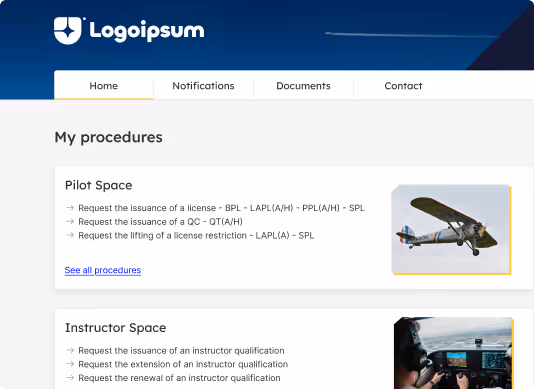
Task: Click arrow icon beside issuance of a QC
Action: point(70,221)
